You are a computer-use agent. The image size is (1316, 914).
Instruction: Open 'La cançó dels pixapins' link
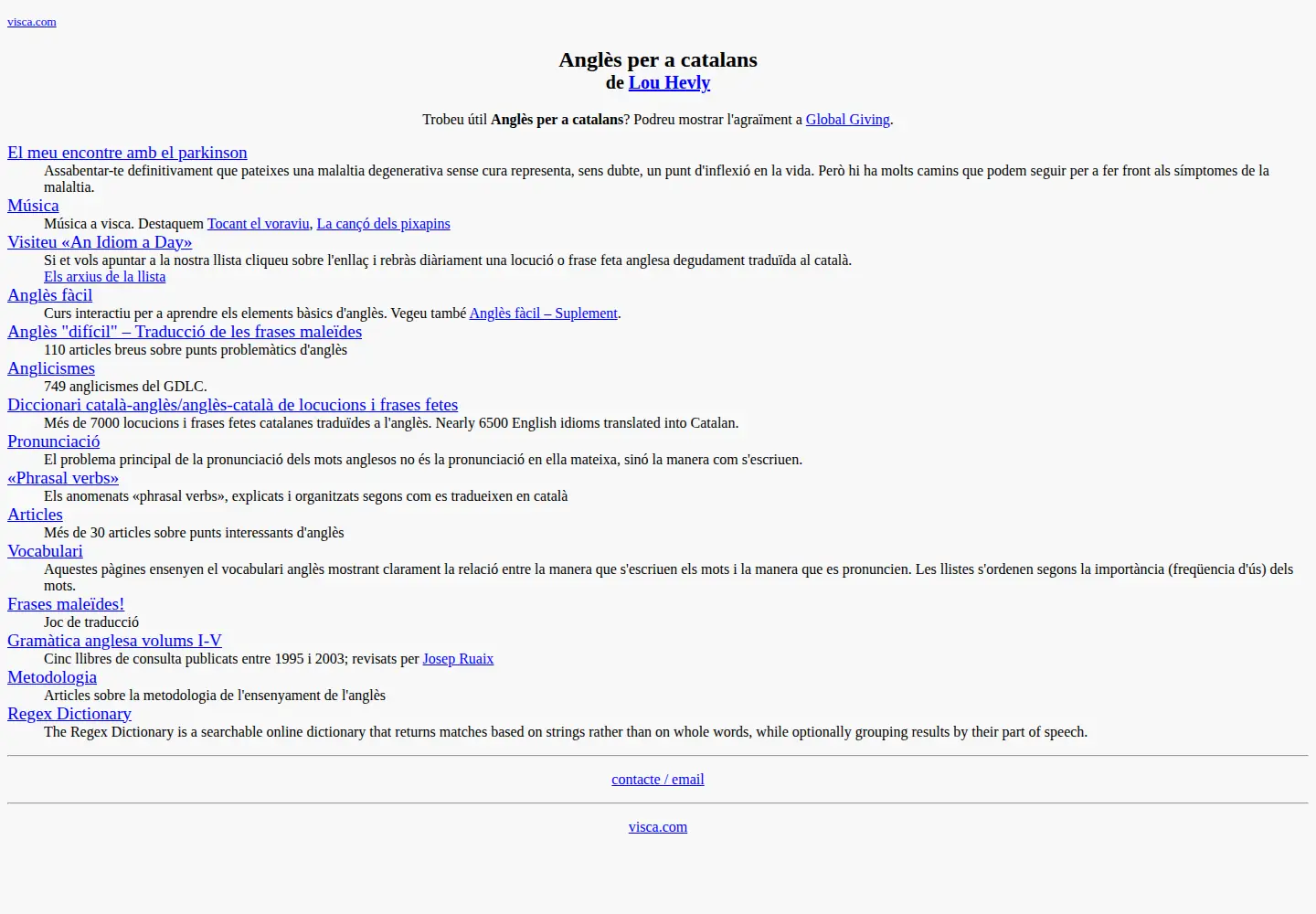click(x=384, y=224)
